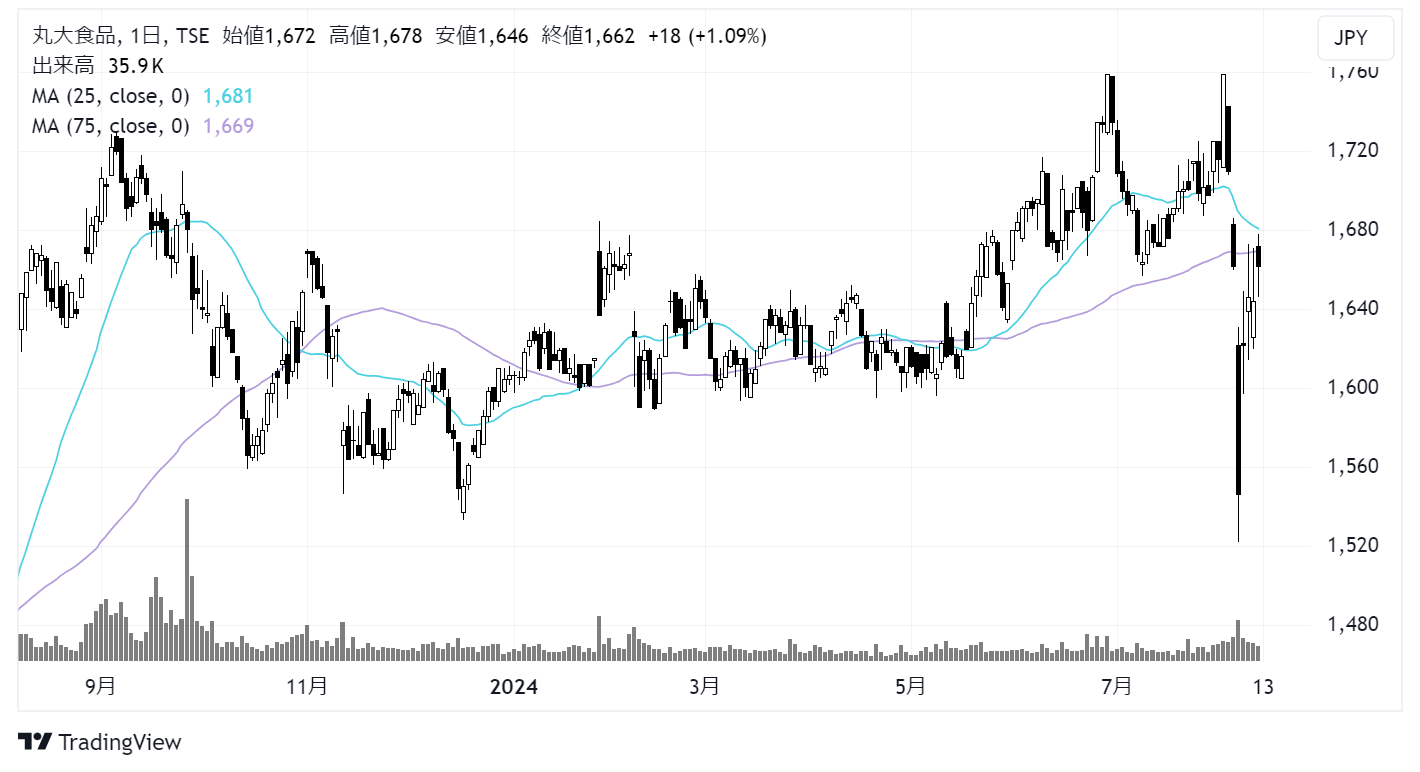Click the 高値1,678 high price value

[376, 36]
